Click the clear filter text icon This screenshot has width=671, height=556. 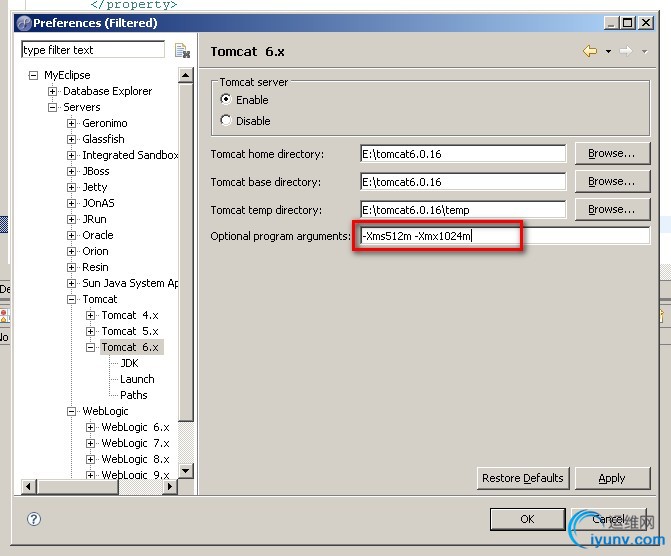[182, 51]
